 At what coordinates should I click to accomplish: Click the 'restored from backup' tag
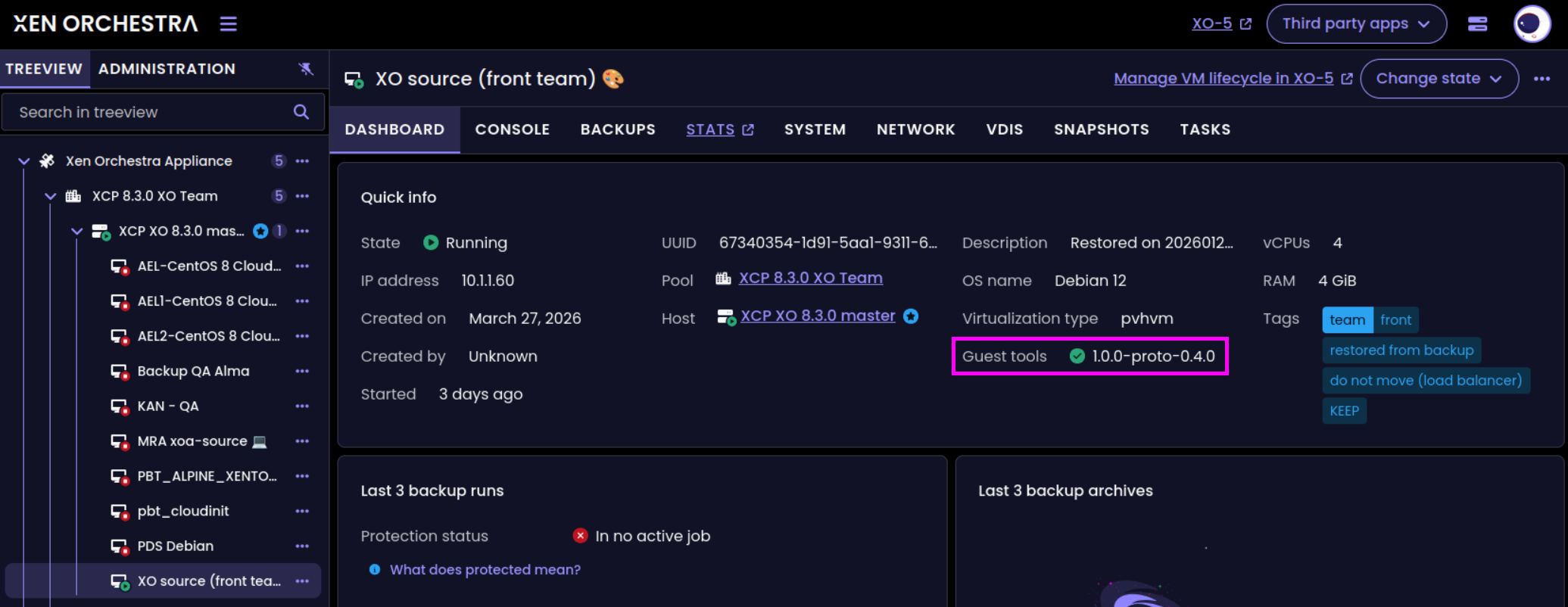point(1401,350)
